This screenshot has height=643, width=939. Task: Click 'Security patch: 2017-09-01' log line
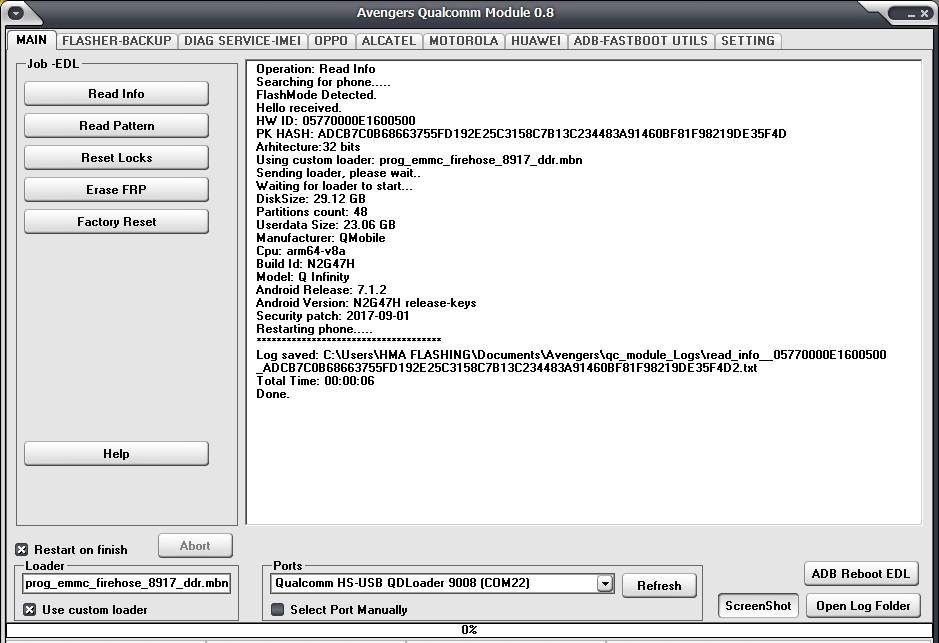(x=332, y=316)
